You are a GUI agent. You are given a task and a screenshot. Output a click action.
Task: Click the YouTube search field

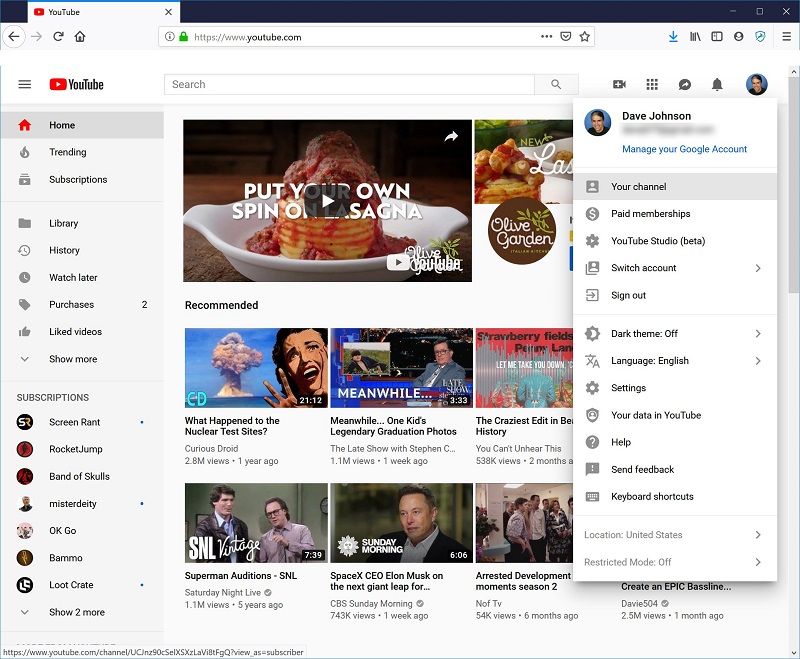point(349,84)
